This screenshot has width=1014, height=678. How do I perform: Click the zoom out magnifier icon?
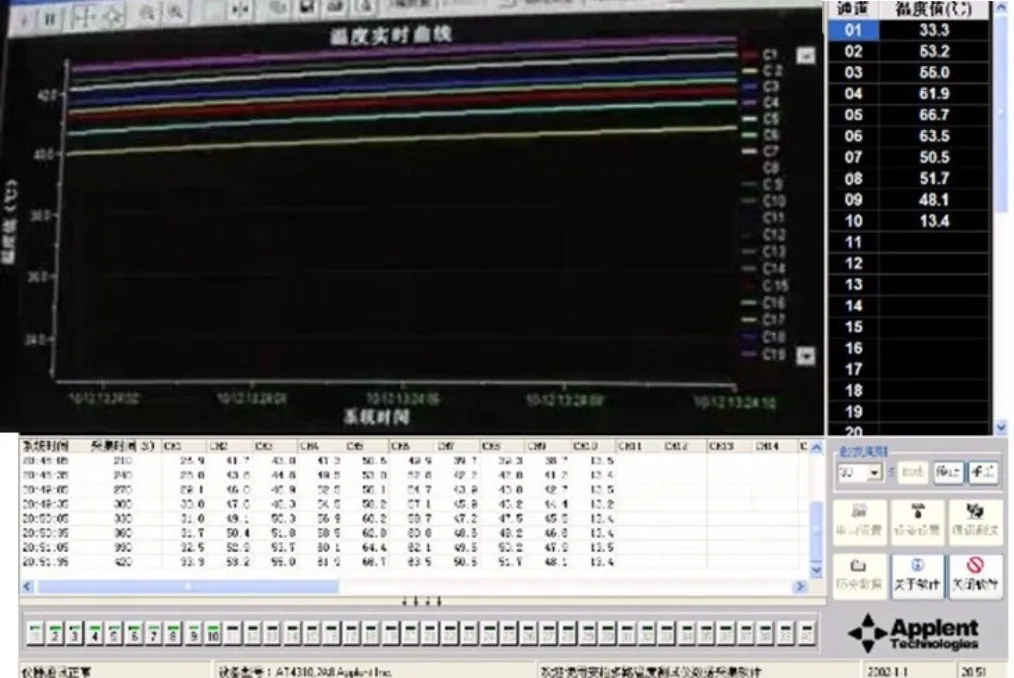176,13
